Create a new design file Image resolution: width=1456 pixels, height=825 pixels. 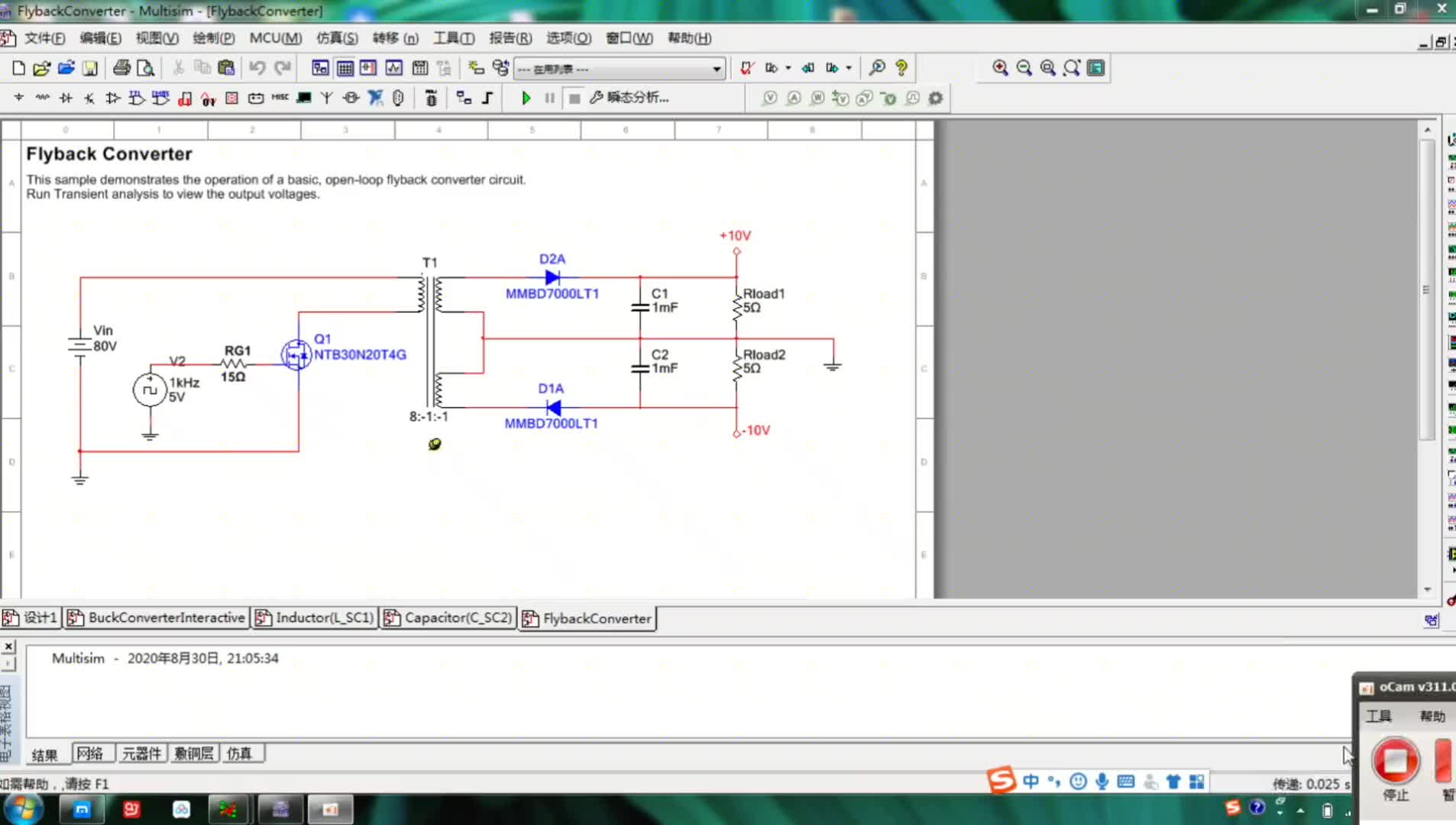point(18,68)
